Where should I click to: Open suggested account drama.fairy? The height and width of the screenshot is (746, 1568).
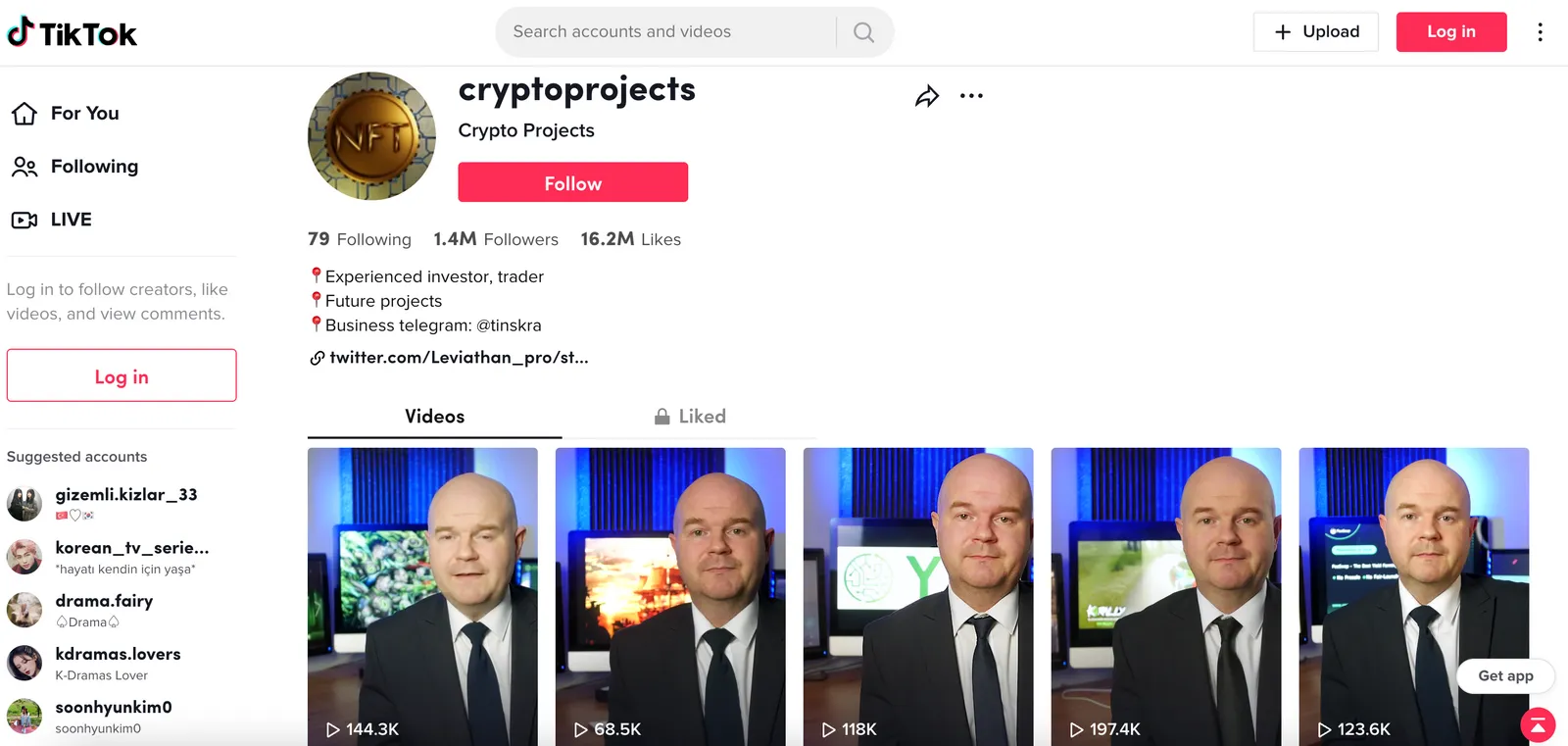tap(104, 610)
